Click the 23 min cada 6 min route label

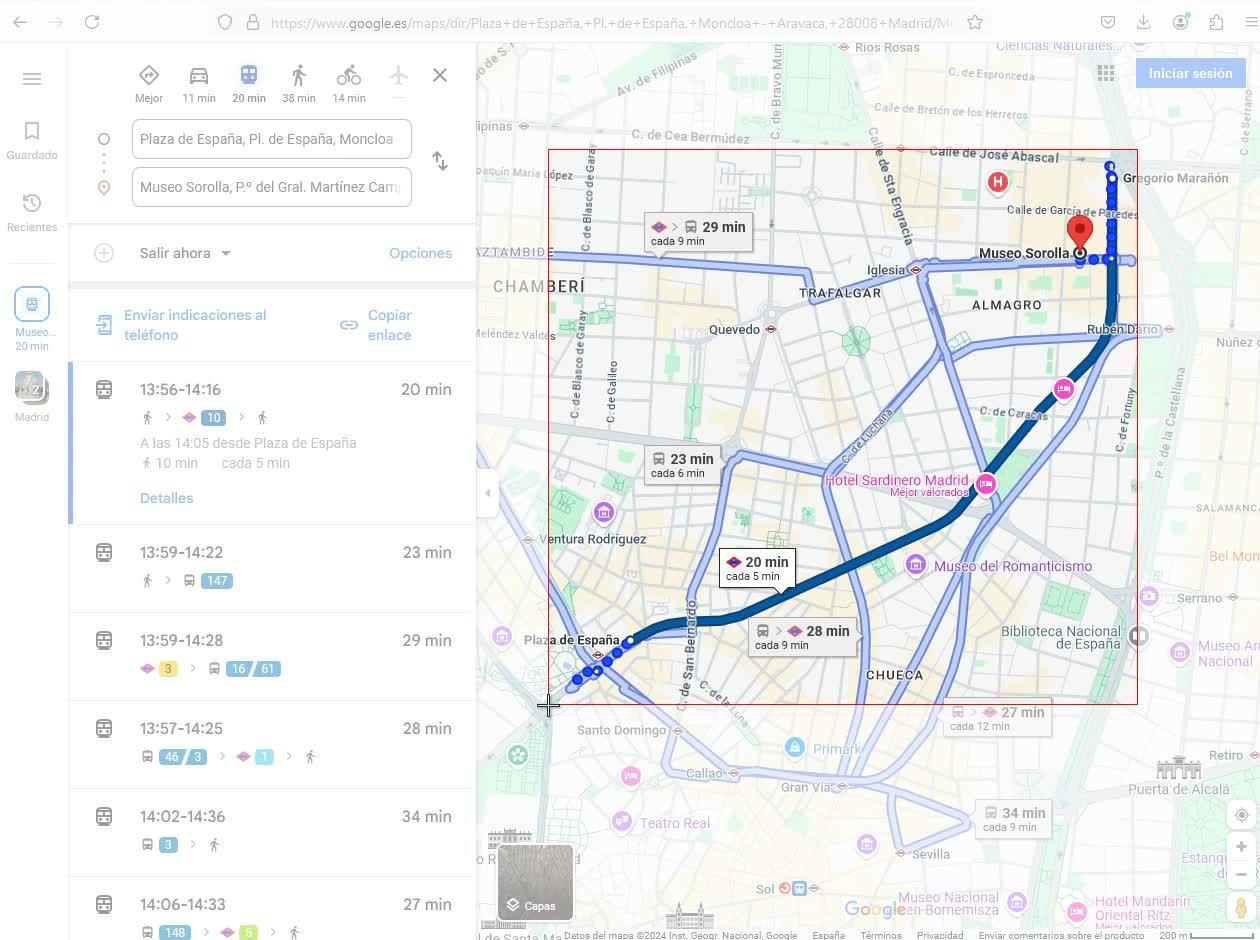pos(682,465)
